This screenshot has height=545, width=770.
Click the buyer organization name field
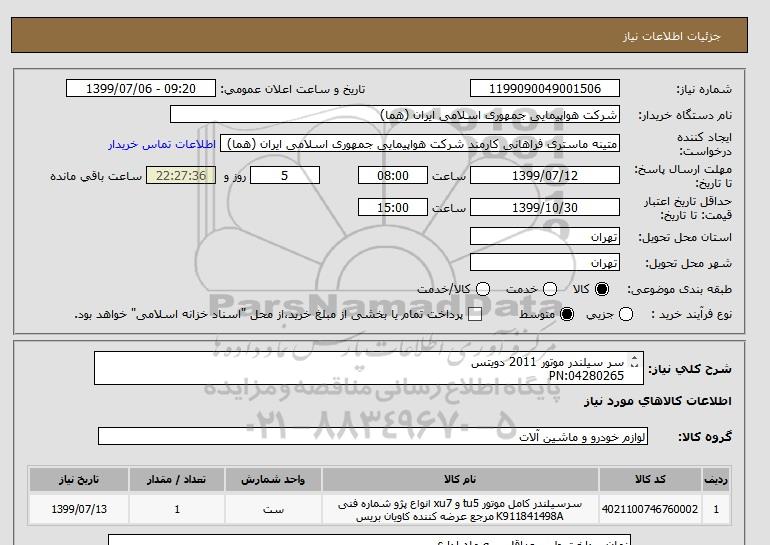395,114
